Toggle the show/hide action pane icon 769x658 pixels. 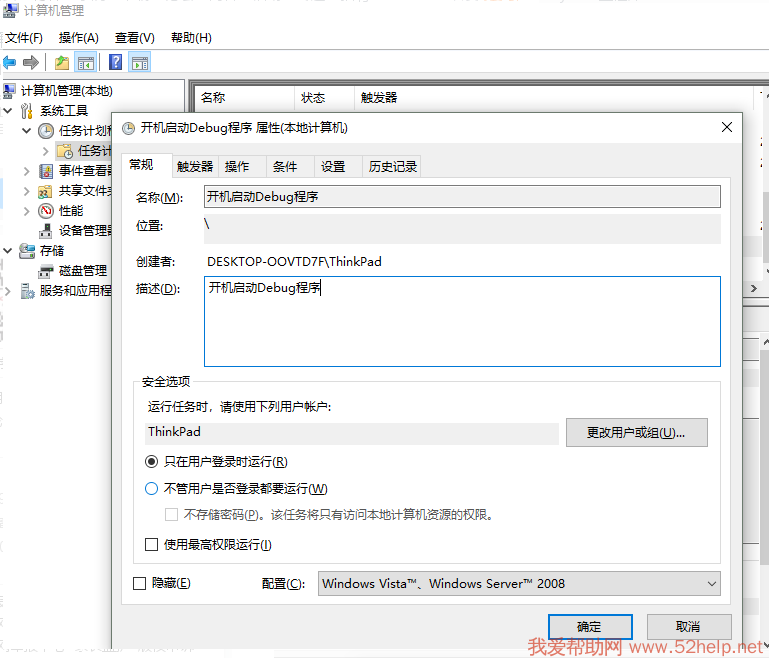[x=140, y=63]
